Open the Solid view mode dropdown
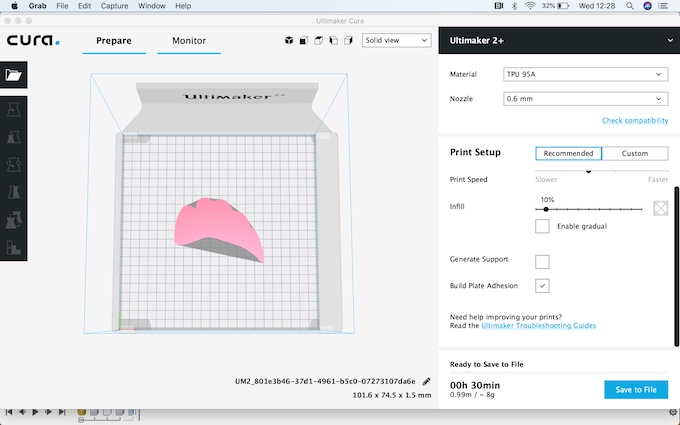Screen dimensions: 680x425 (396, 40)
